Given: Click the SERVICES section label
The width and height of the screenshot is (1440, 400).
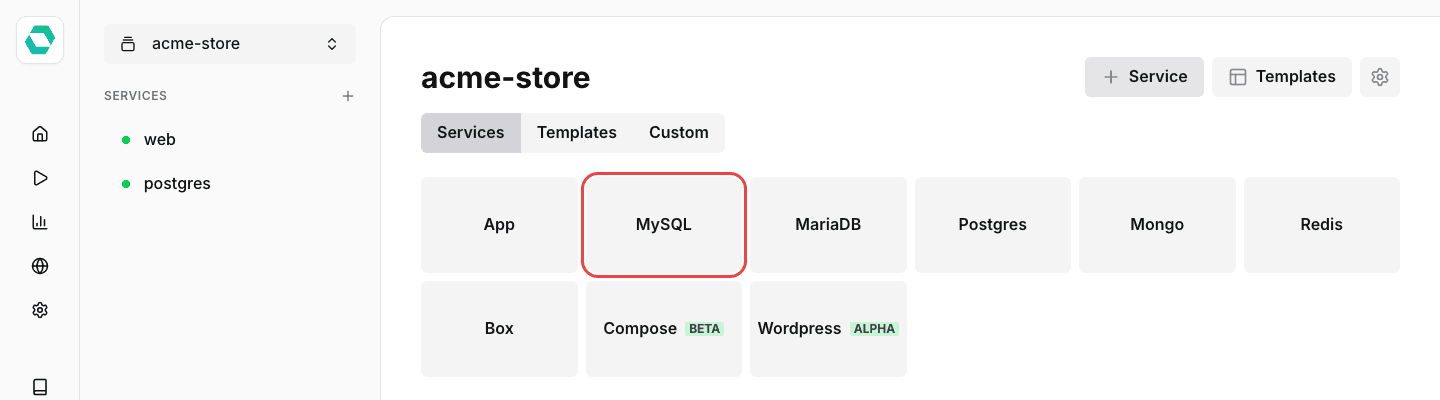Looking at the screenshot, I should pos(135,96).
